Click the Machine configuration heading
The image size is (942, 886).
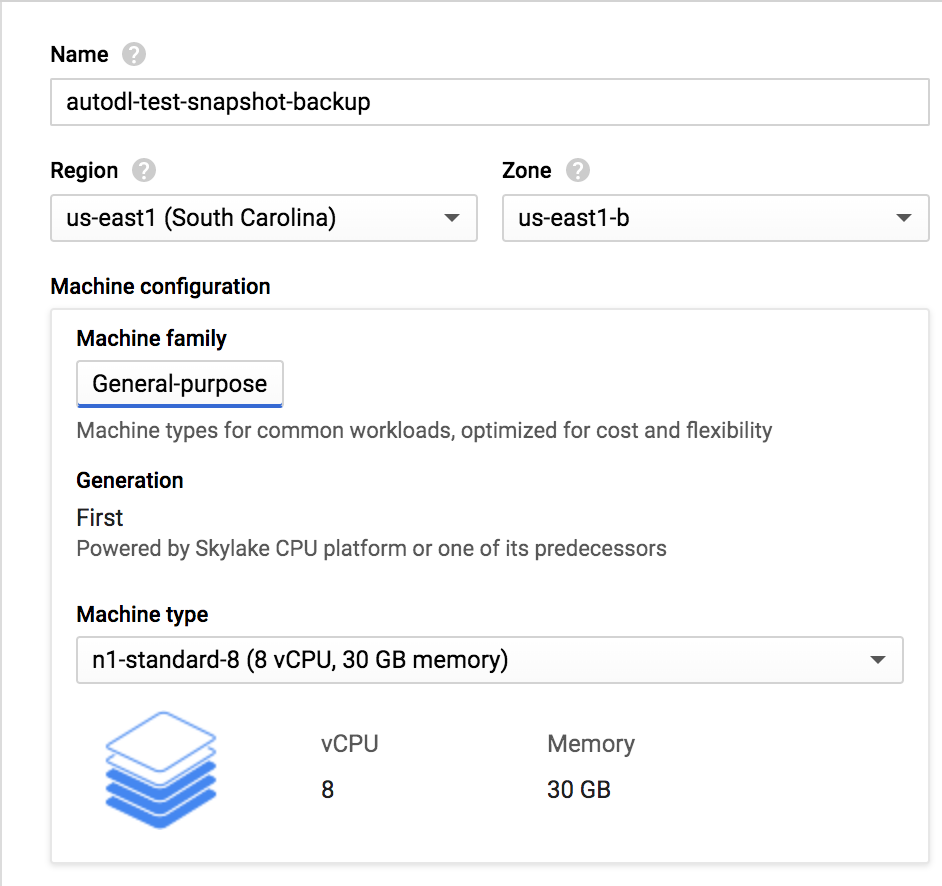click(x=160, y=287)
